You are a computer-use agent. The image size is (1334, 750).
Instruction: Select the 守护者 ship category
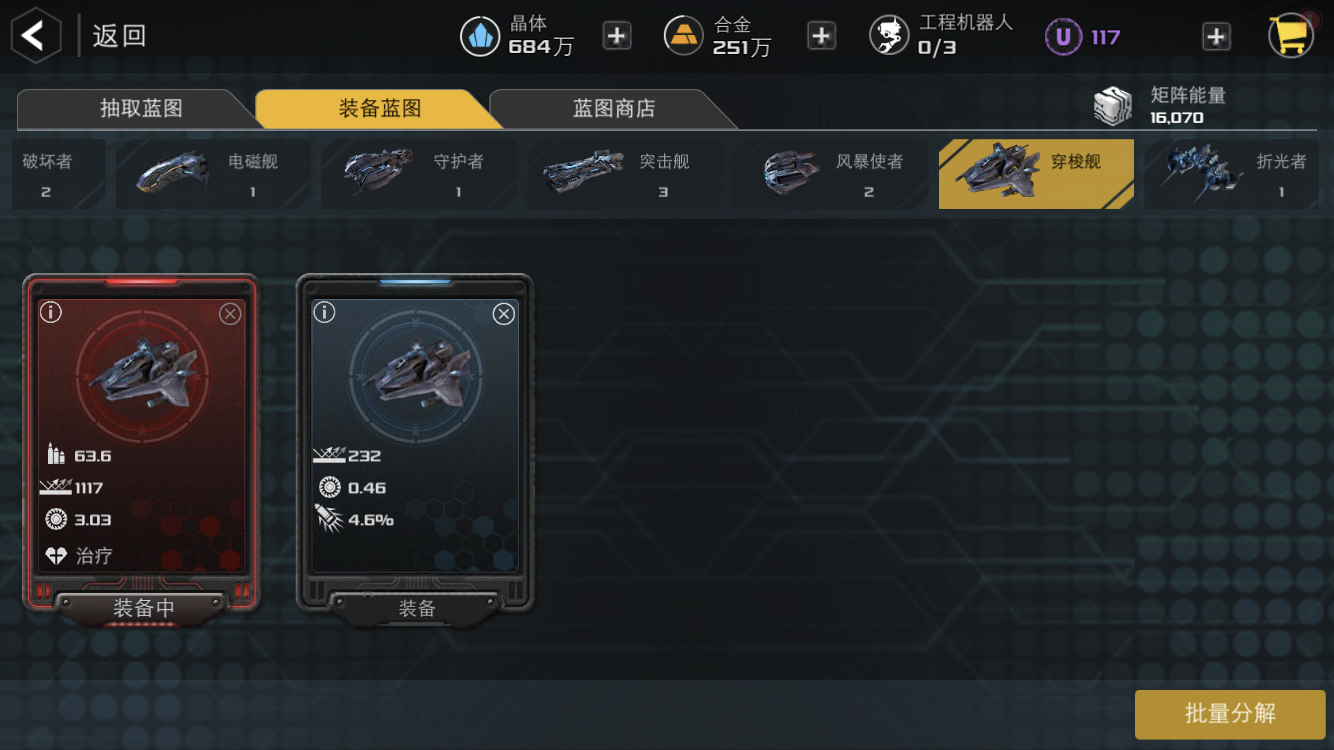coord(419,174)
